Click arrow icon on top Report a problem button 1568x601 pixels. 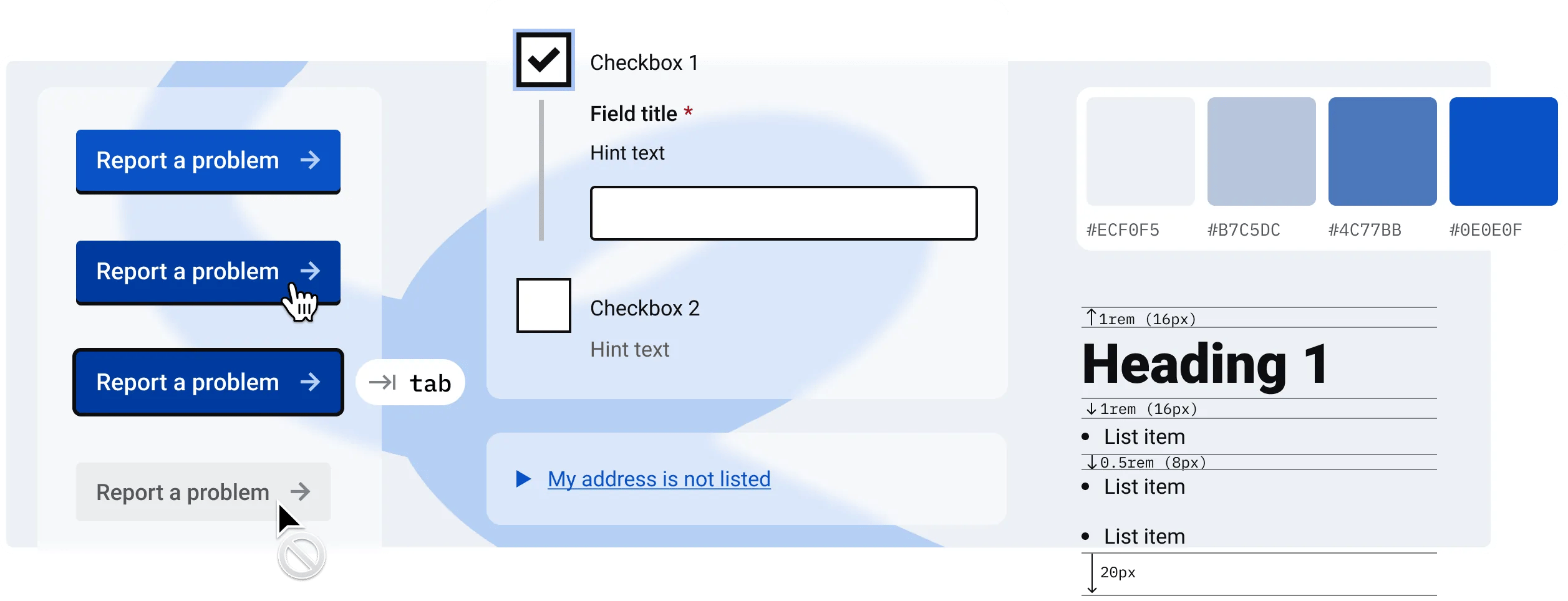point(310,160)
